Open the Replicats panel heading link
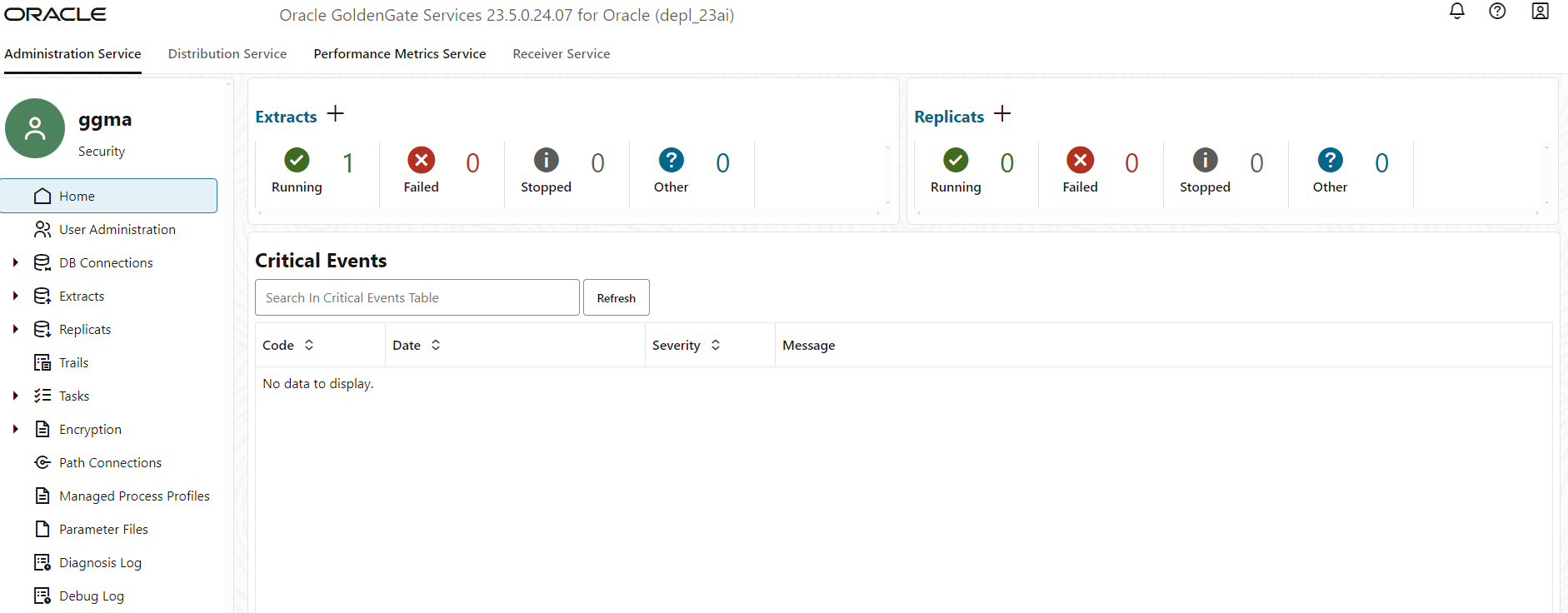Viewport: 1568px width, 613px height. [949, 117]
